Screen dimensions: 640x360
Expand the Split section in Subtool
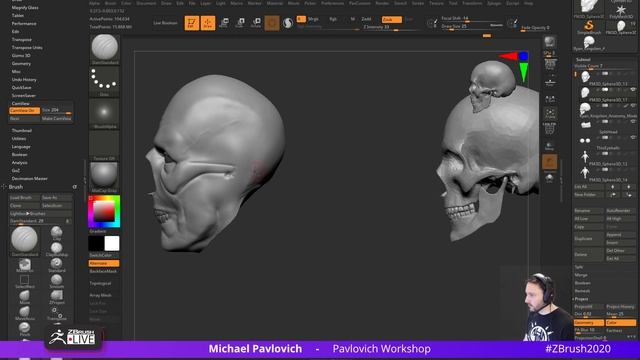[579, 267]
